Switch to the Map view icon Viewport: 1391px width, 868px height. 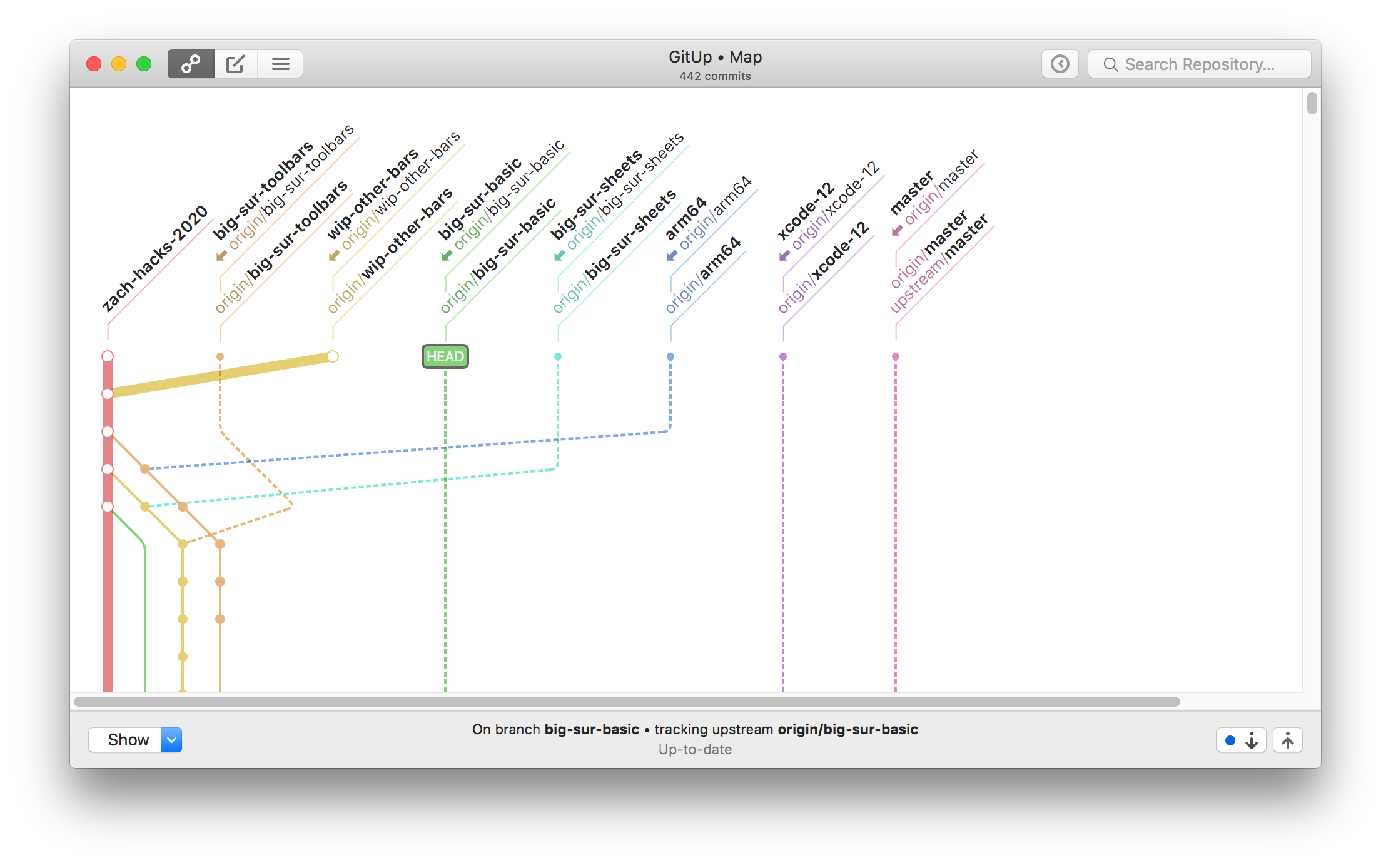pyautogui.click(x=191, y=64)
